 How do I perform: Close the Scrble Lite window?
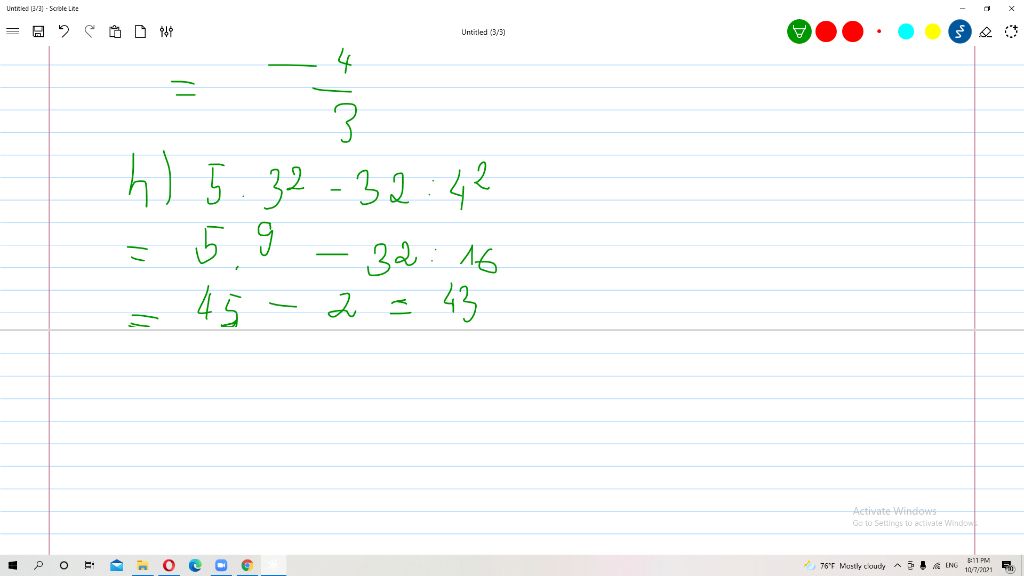pos(1012,8)
